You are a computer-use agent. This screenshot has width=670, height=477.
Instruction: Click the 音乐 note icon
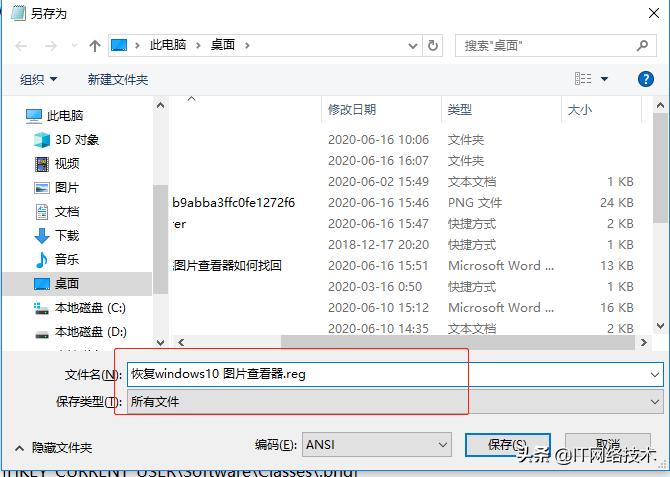41,259
